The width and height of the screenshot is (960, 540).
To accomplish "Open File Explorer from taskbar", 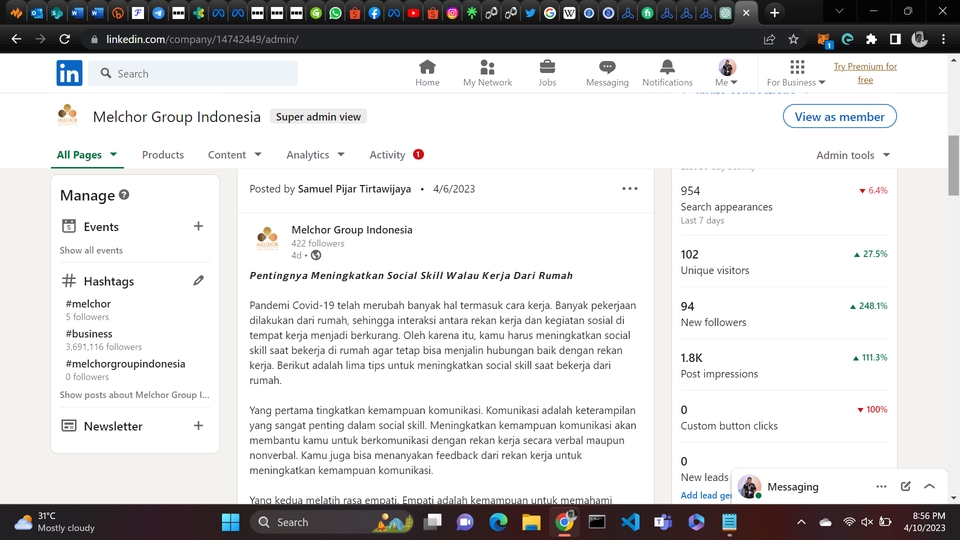I will click(x=531, y=522).
